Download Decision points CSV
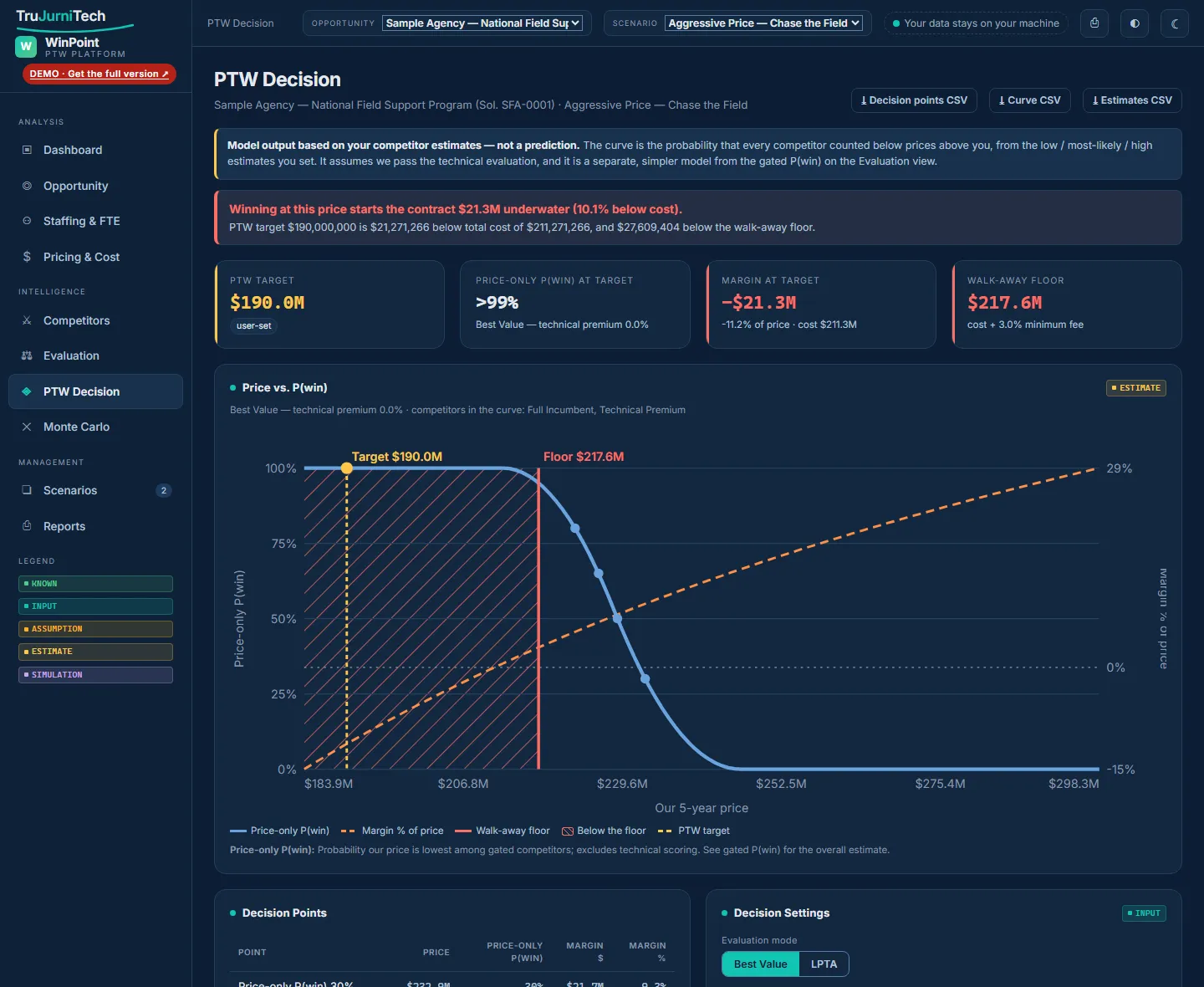 point(914,100)
